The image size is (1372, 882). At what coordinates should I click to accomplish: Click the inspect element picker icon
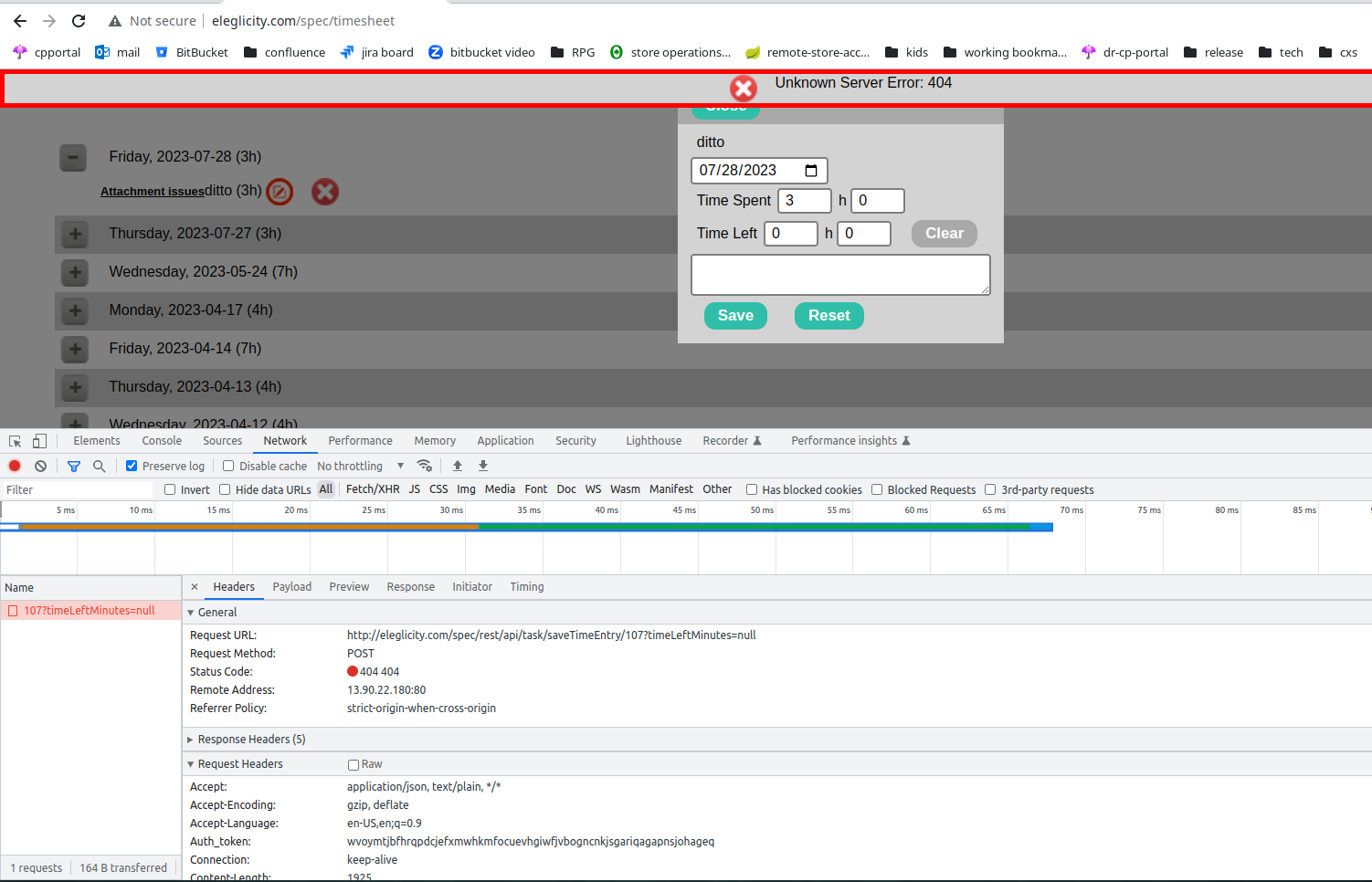tap(15, 441)
